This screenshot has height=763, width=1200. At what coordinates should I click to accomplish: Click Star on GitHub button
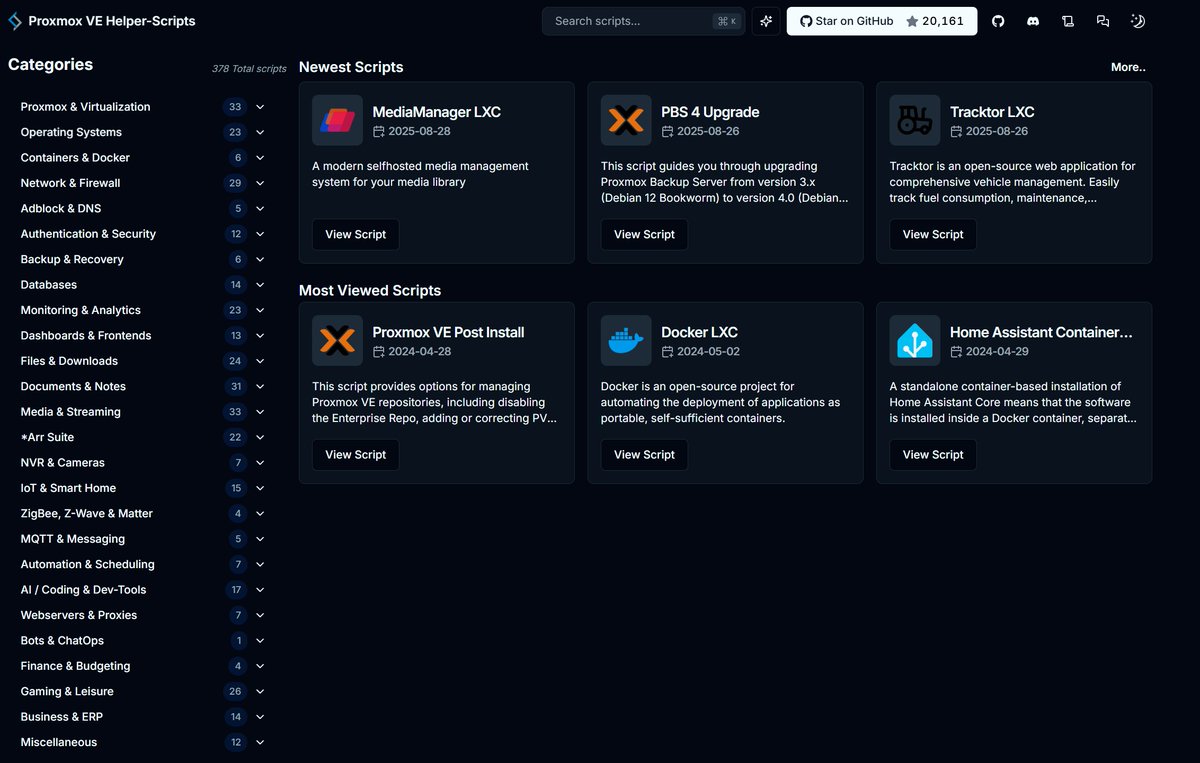click(882, 21)
